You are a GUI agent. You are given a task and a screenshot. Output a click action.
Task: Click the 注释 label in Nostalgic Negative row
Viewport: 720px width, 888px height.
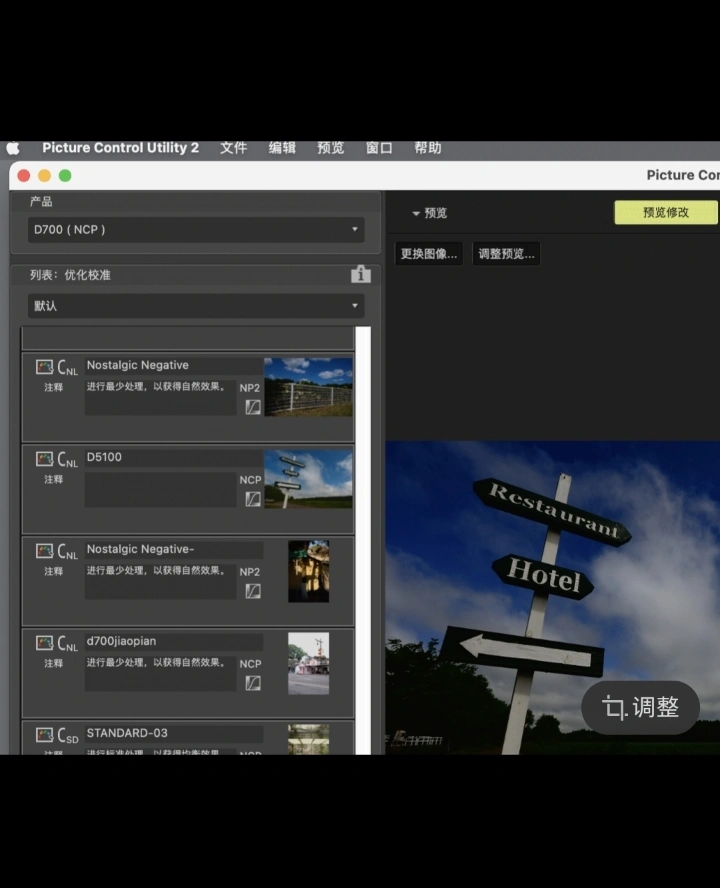(x=54, y=387)
